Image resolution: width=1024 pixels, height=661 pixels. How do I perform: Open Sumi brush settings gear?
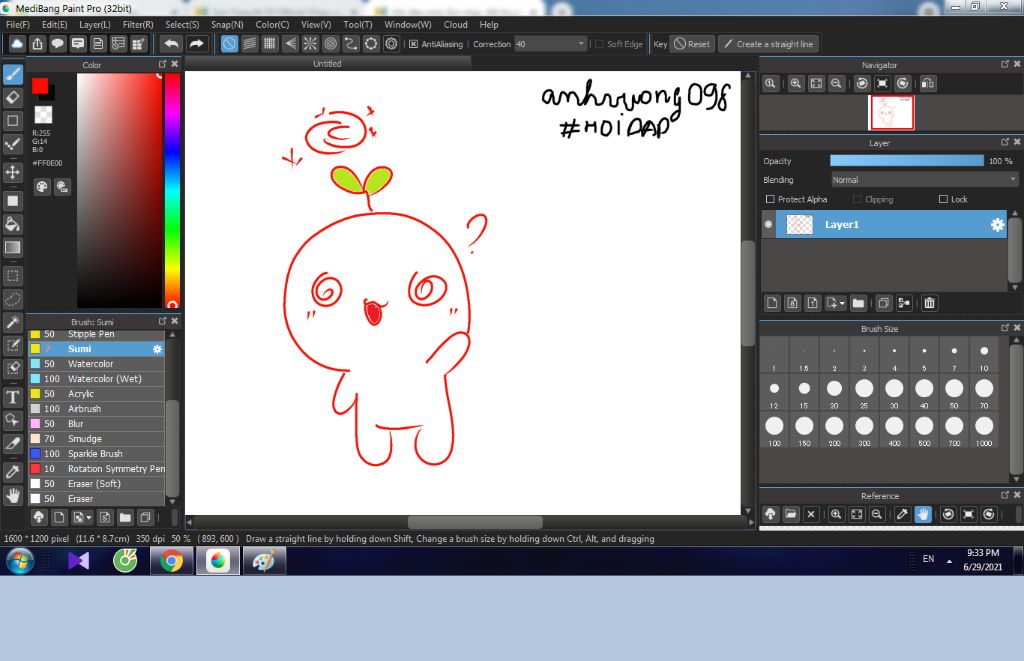pyautogui.click(x=157, y=349)
